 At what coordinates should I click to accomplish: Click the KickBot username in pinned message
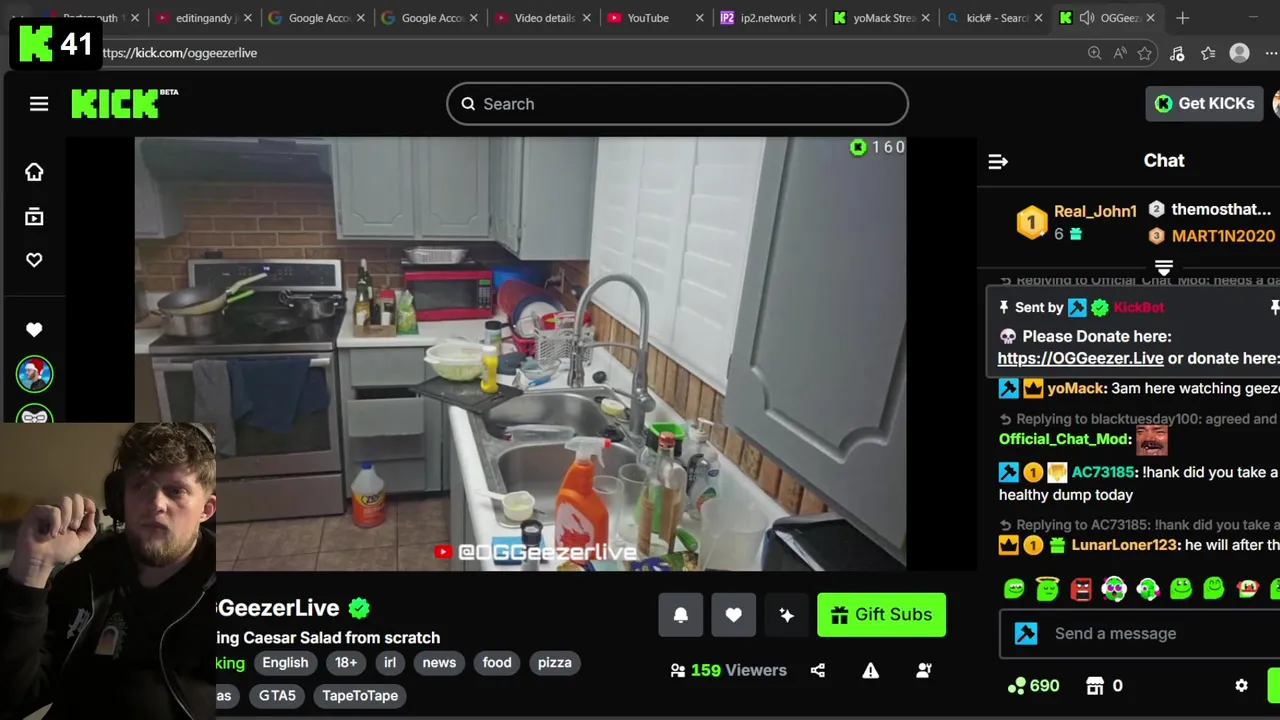coord(1138,308)
